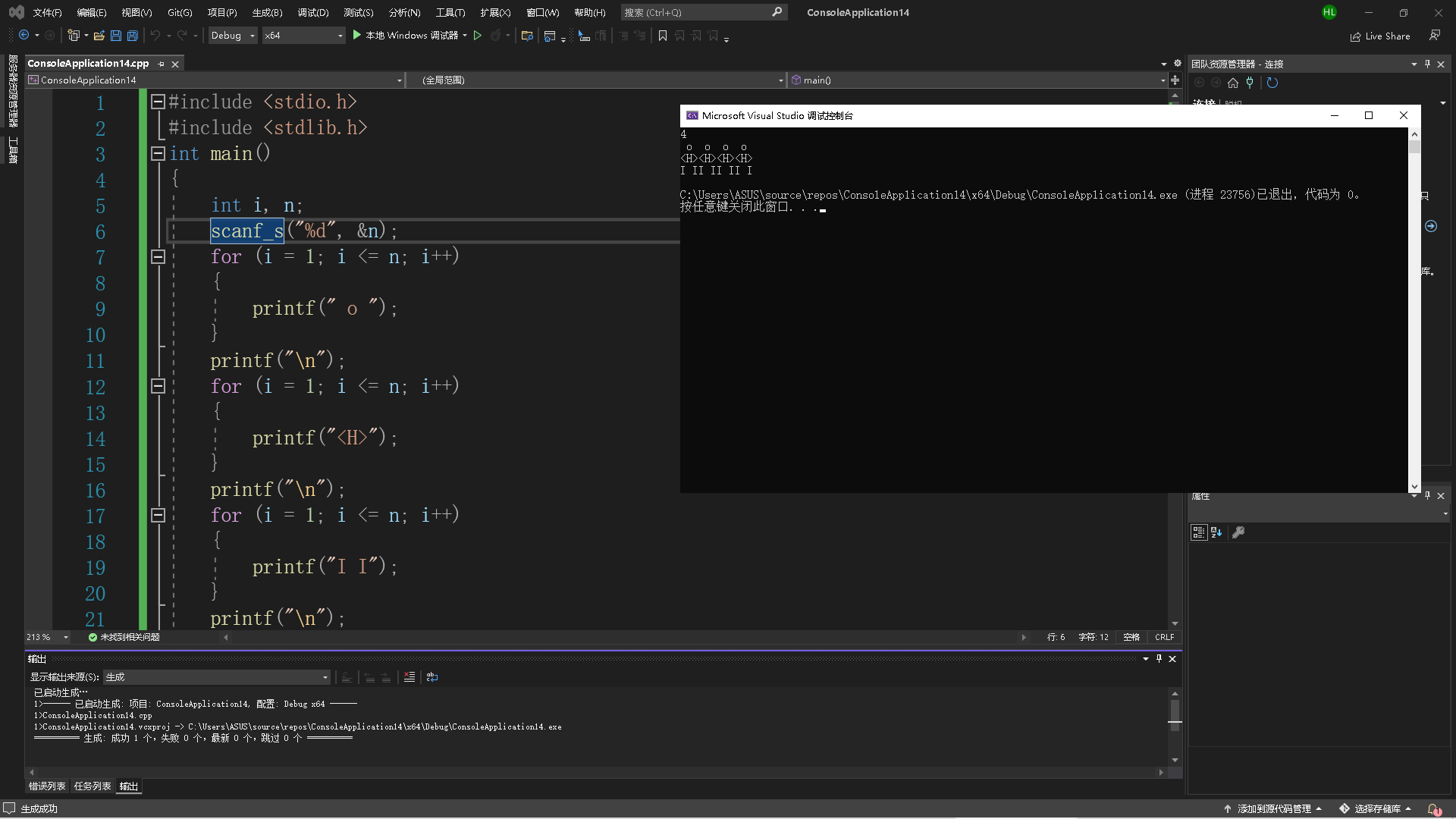The width and height of the screenshot is (1456, 819).
Task: Click the Save All toolbar icon
Action: 133,36
